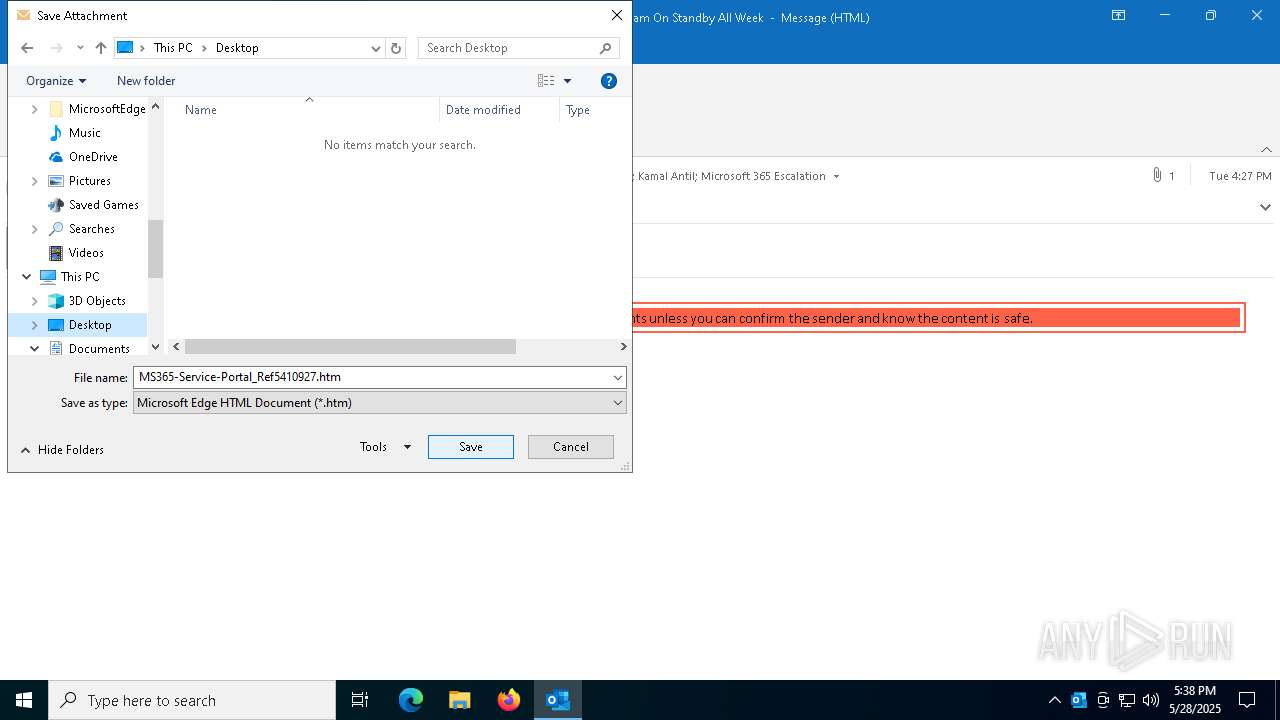Image resolution: width=1280 pixels, height=720 pixels.
Task: Expand the Searches tree node
Action: click(35, 229)
